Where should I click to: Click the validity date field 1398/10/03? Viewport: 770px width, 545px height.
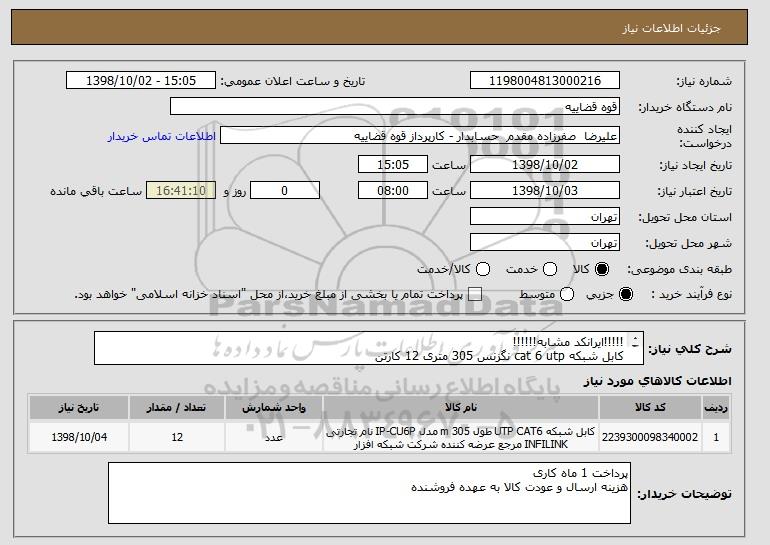[x=545, y=191]
